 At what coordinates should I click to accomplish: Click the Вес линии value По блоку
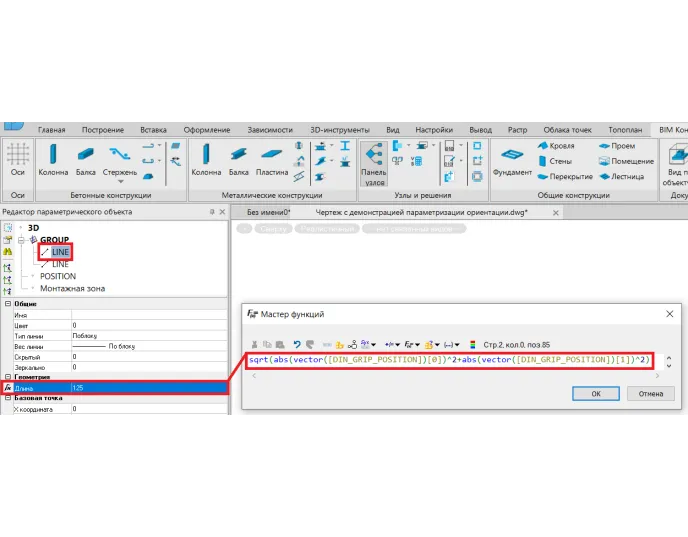coord(149,346)
